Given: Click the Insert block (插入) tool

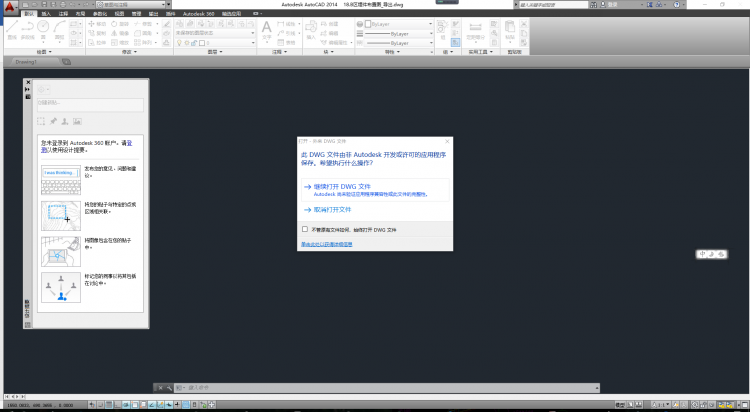Looking at the screenshot, I should (311, 30).
